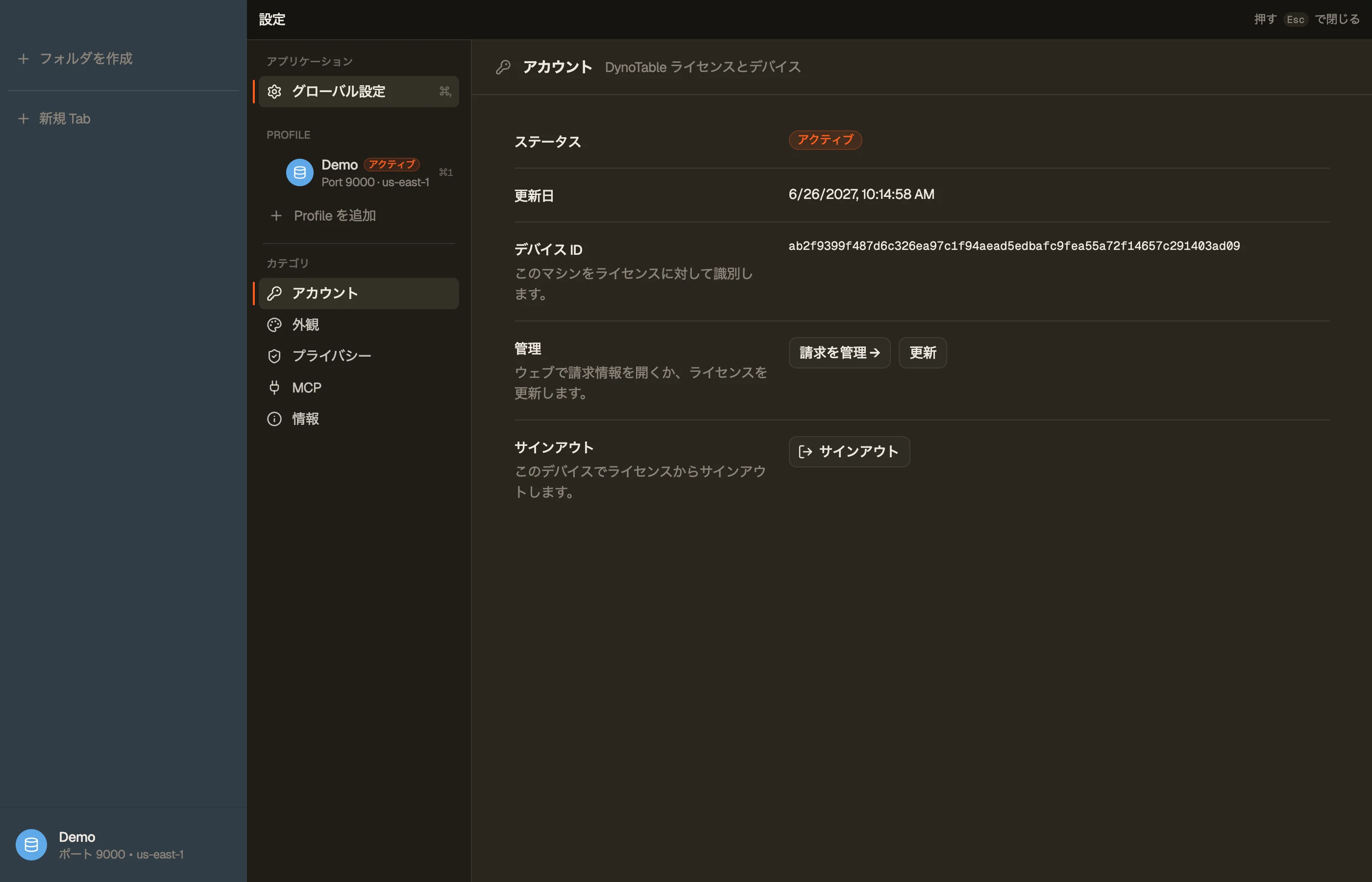Click the カテゴリ section header

(288, 264)
